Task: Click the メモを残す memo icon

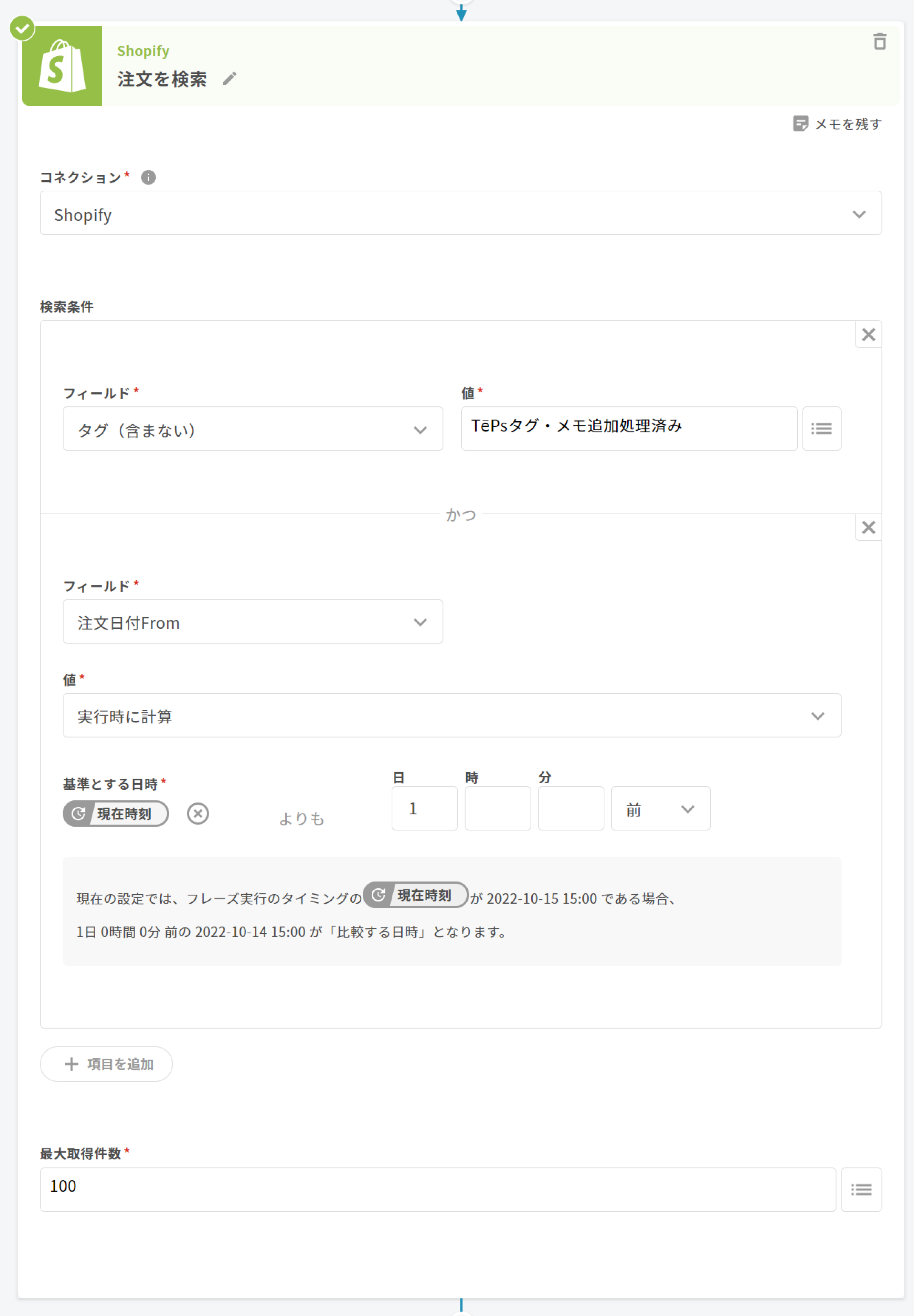Action: pyautogui.click(x=800, y=124)
